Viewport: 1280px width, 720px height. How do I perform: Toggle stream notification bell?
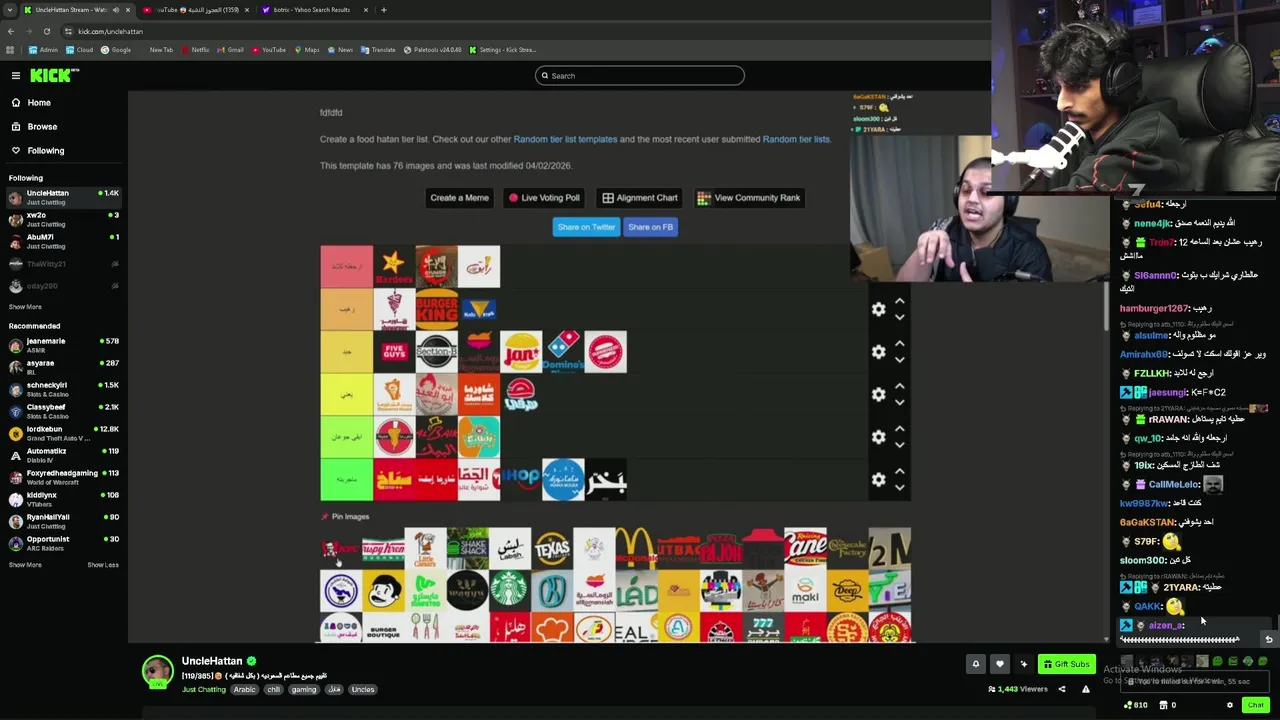click(976, 664)
